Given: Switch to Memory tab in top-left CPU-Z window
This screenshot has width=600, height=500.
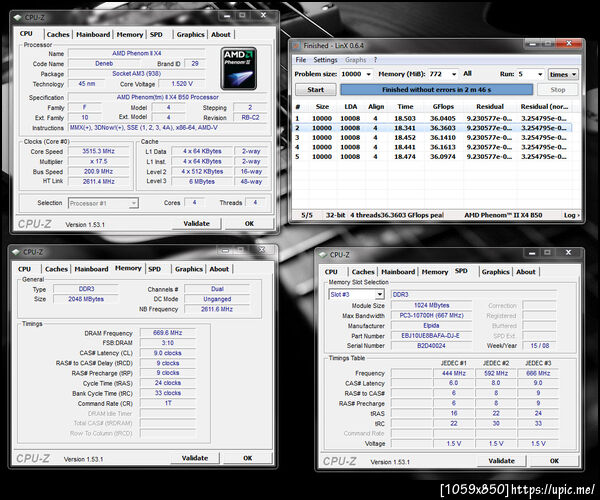Looking at the screenshot, I should [130, 34].
